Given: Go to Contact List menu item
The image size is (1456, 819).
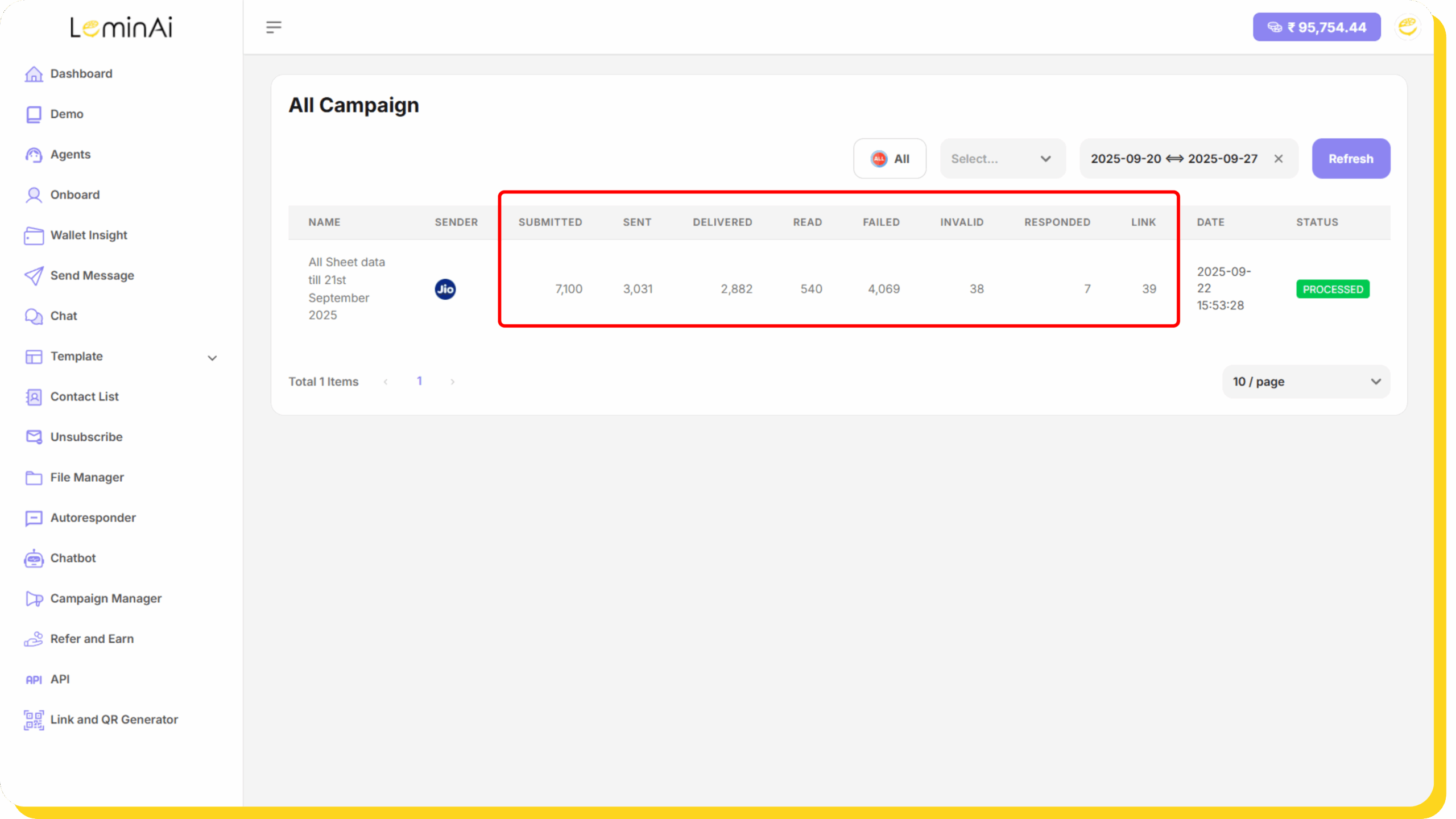Looking at the screenshot, I should 84,396.
